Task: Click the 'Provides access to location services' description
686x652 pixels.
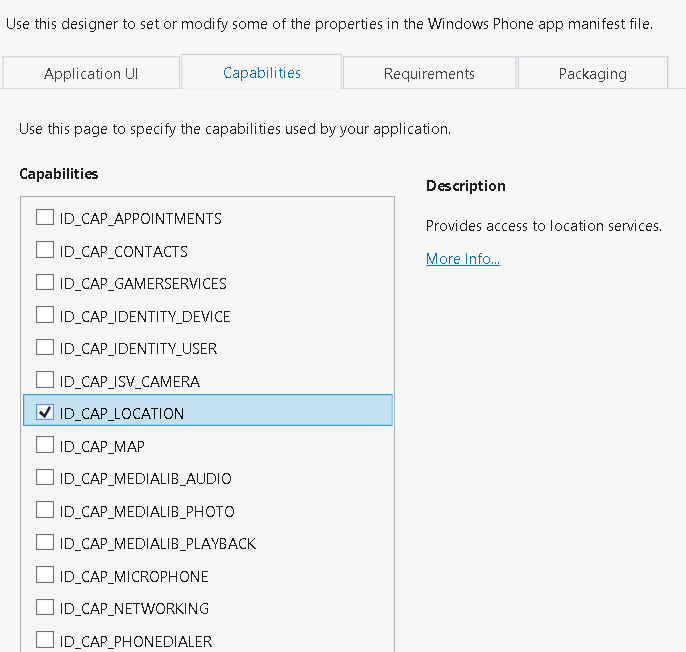Action: tap(544, 226)
